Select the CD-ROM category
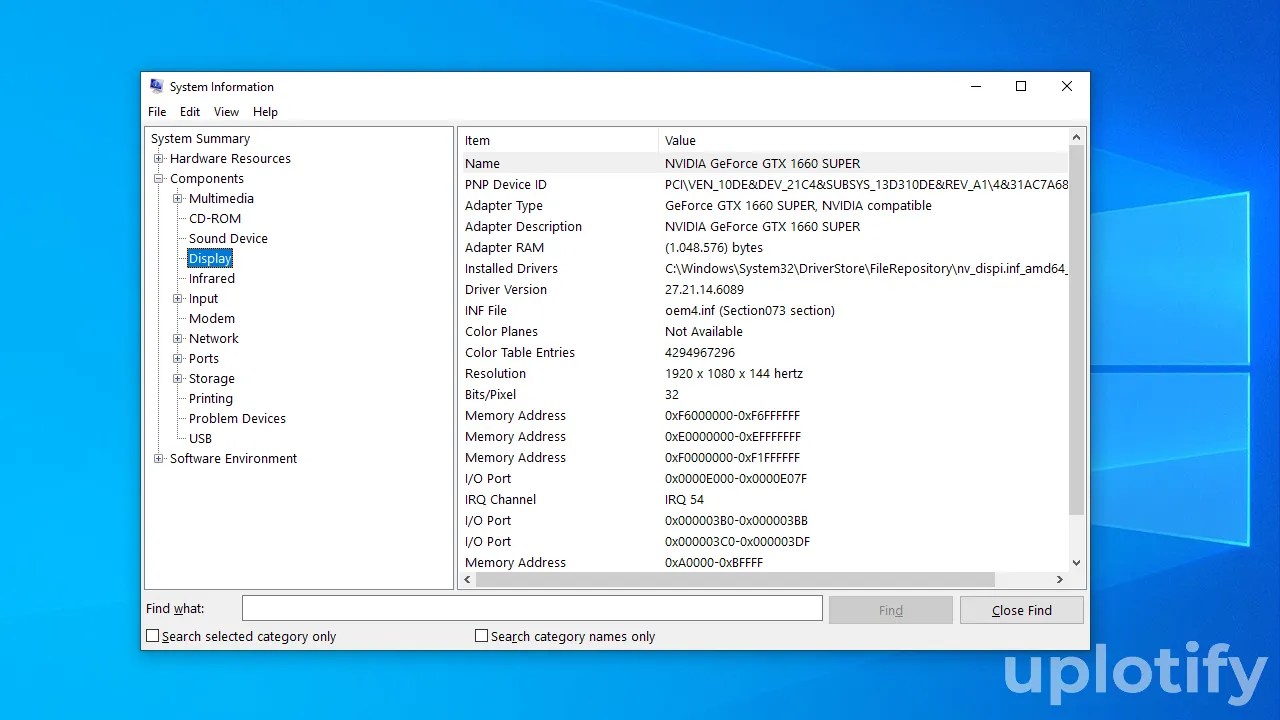The width and height of the screenshot is (1280, 720). [215, 219]
